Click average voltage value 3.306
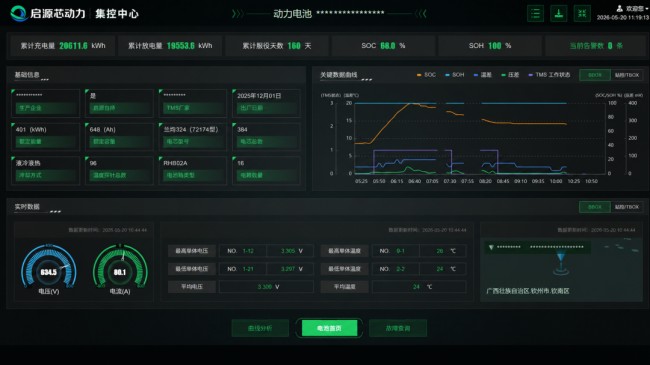 264,287
